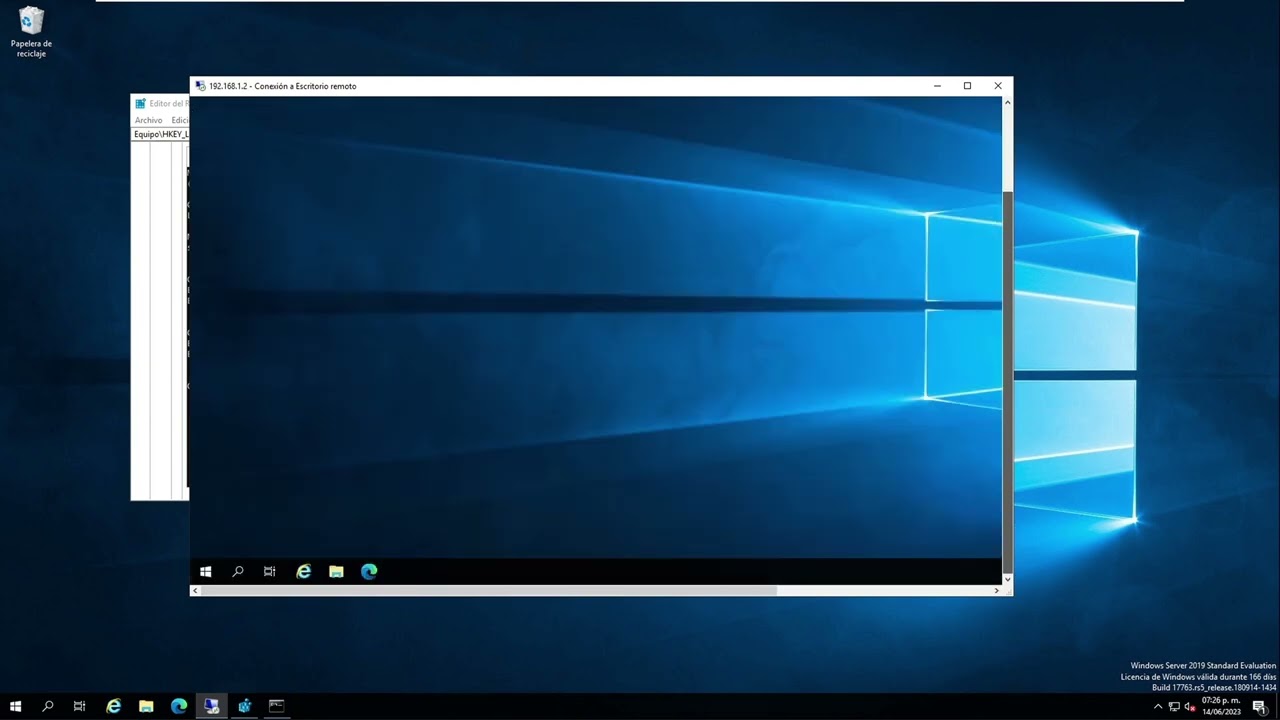
Task: Open the remote session Start button
Action: [206, 571]
